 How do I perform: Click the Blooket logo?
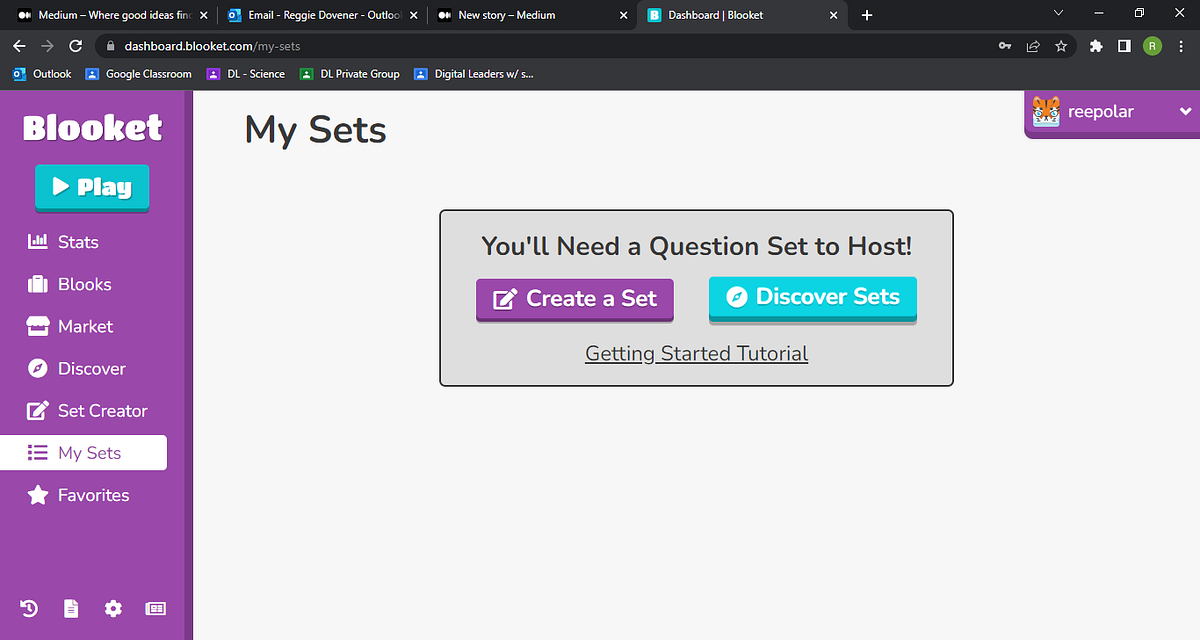(x=92, y=127)
